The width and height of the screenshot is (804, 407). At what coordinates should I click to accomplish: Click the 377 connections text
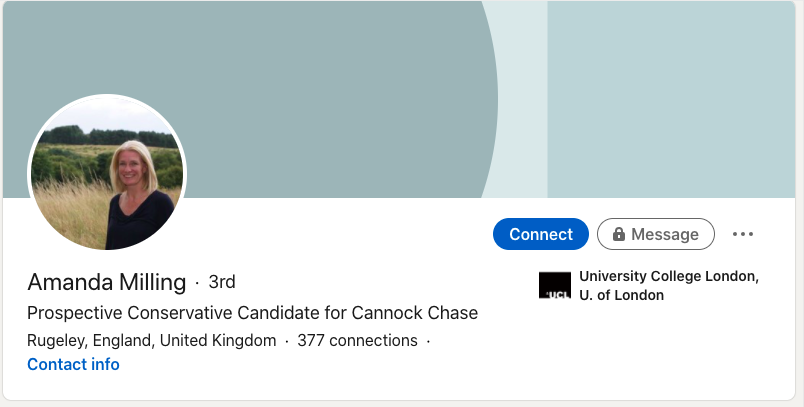point(357,340)
